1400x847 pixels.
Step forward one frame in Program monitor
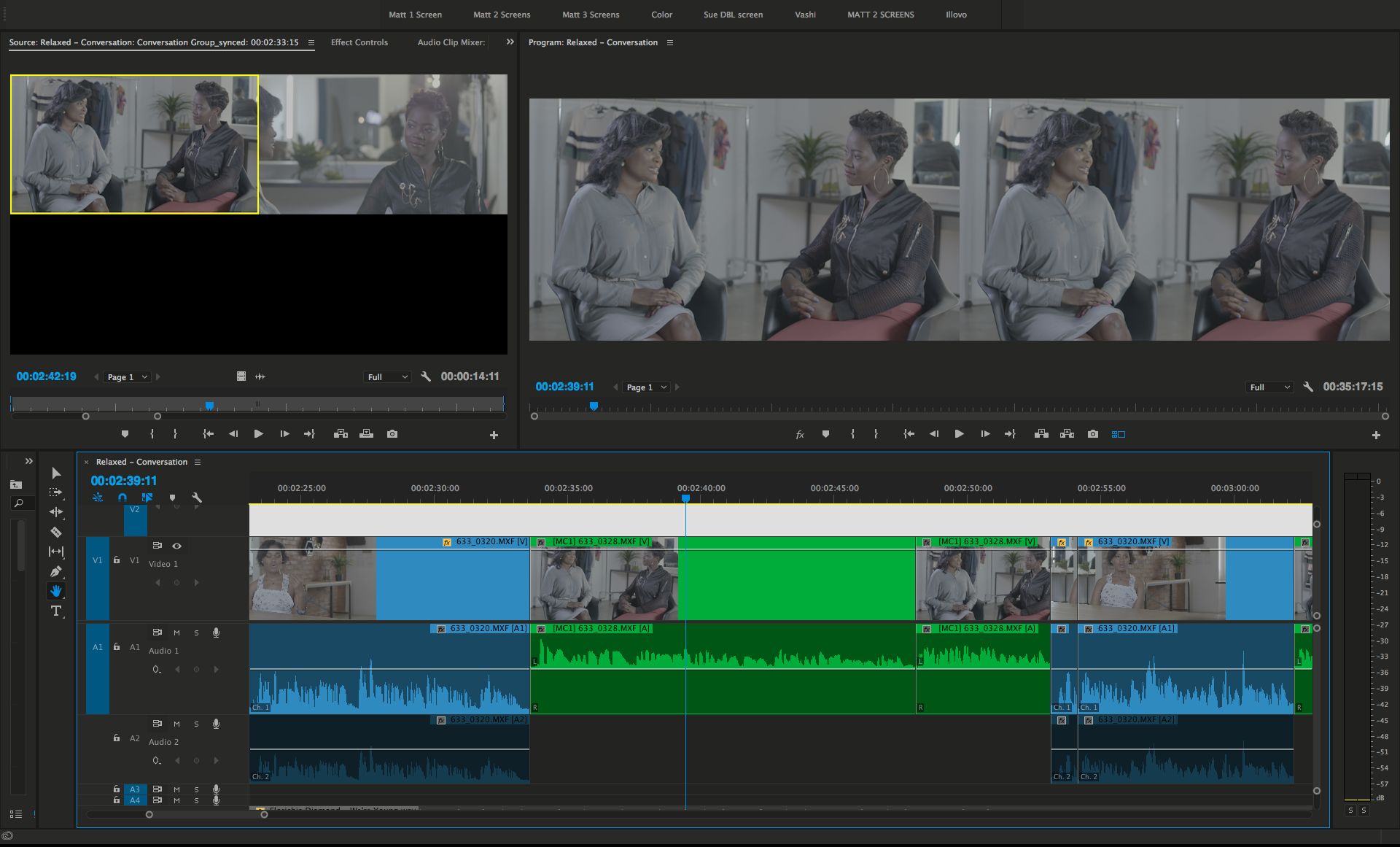click(x=985, y=434)
